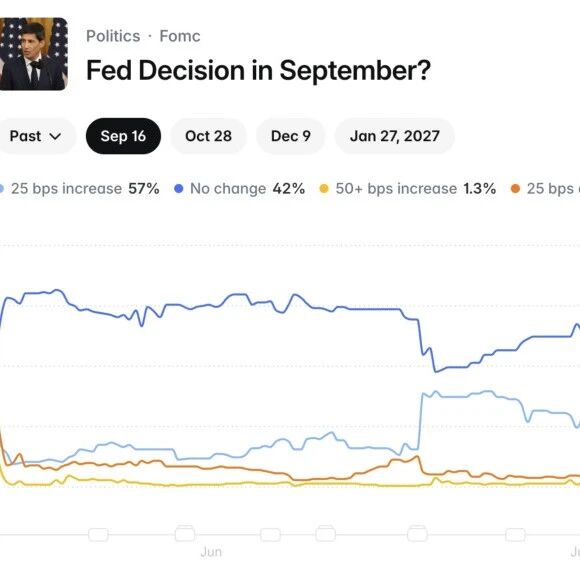Image resolution: width=580 pixels, height=580 pixels.
Task: Click the chevron arrow beside Past
Action: 55,136
